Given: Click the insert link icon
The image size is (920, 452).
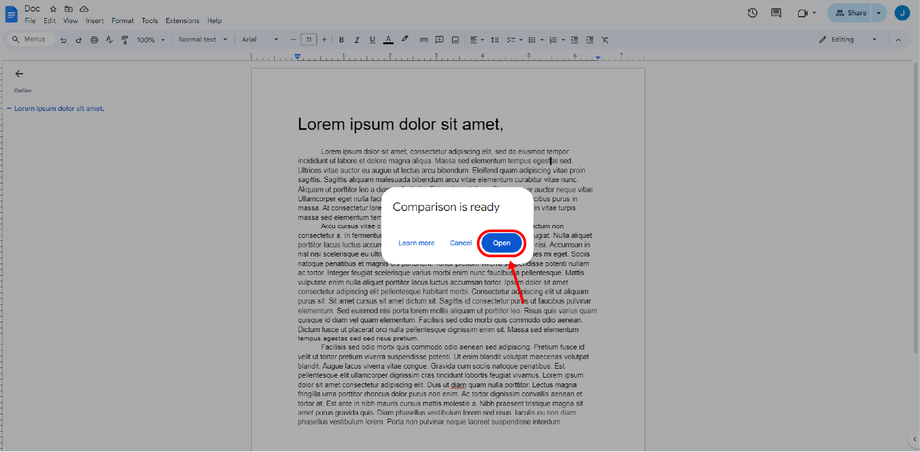Looking at the screenshot, I should [x=424, y=40].
